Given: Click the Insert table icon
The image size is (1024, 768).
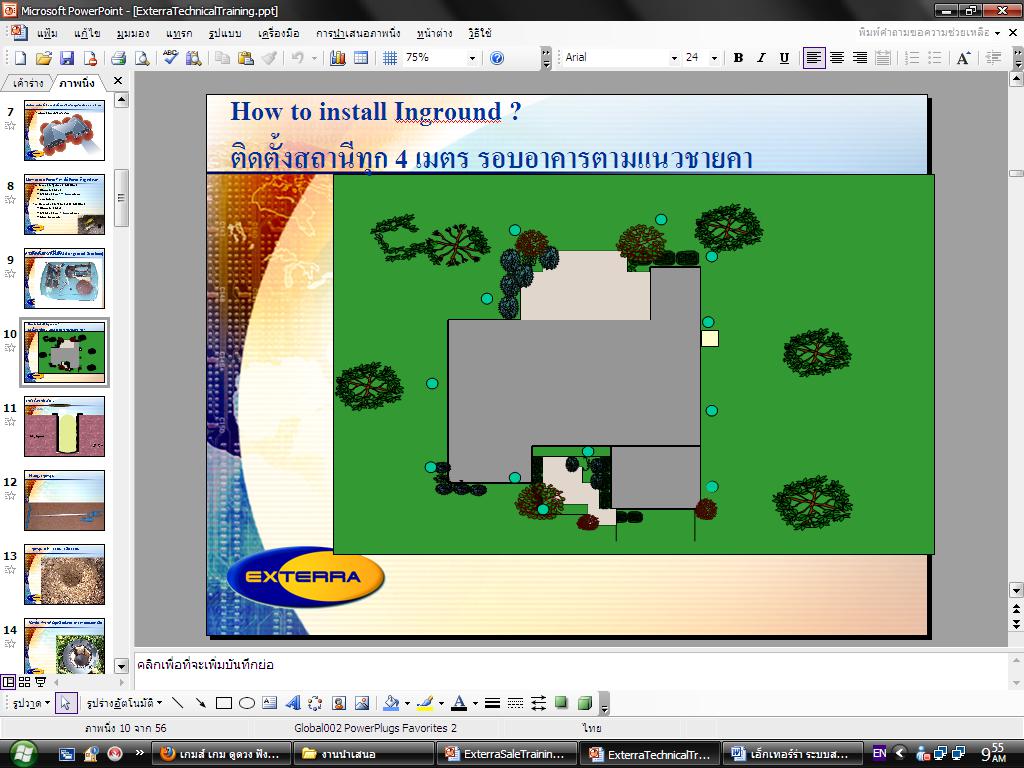Looking at the screenshot, I should [360, 58].
